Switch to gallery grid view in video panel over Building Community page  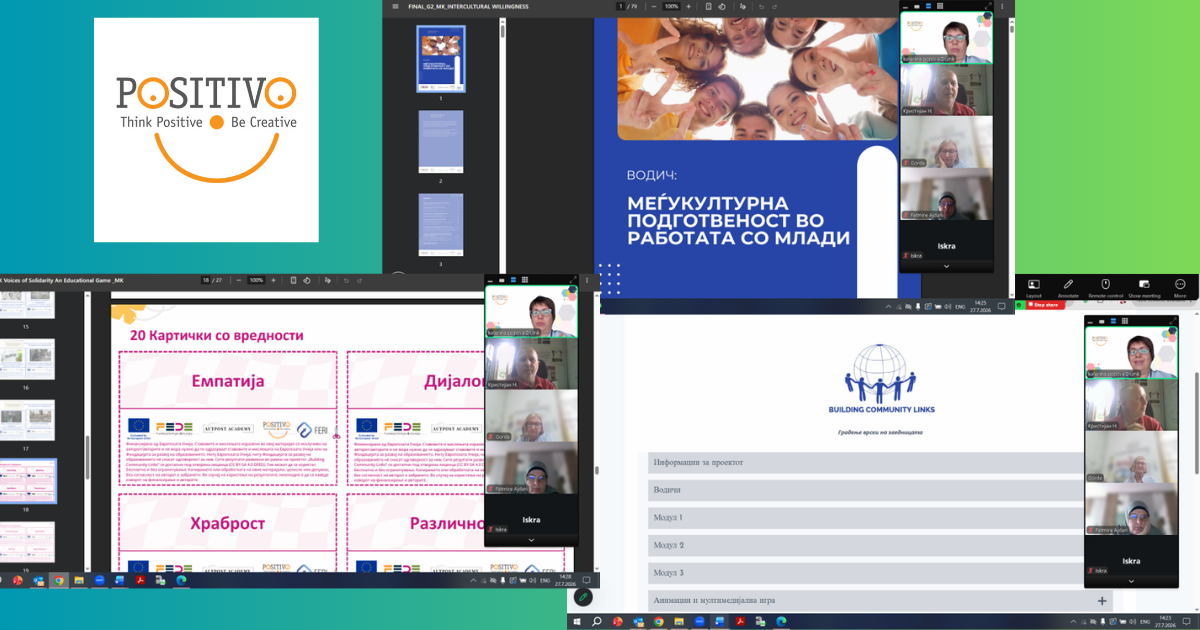pos(1125,321)
